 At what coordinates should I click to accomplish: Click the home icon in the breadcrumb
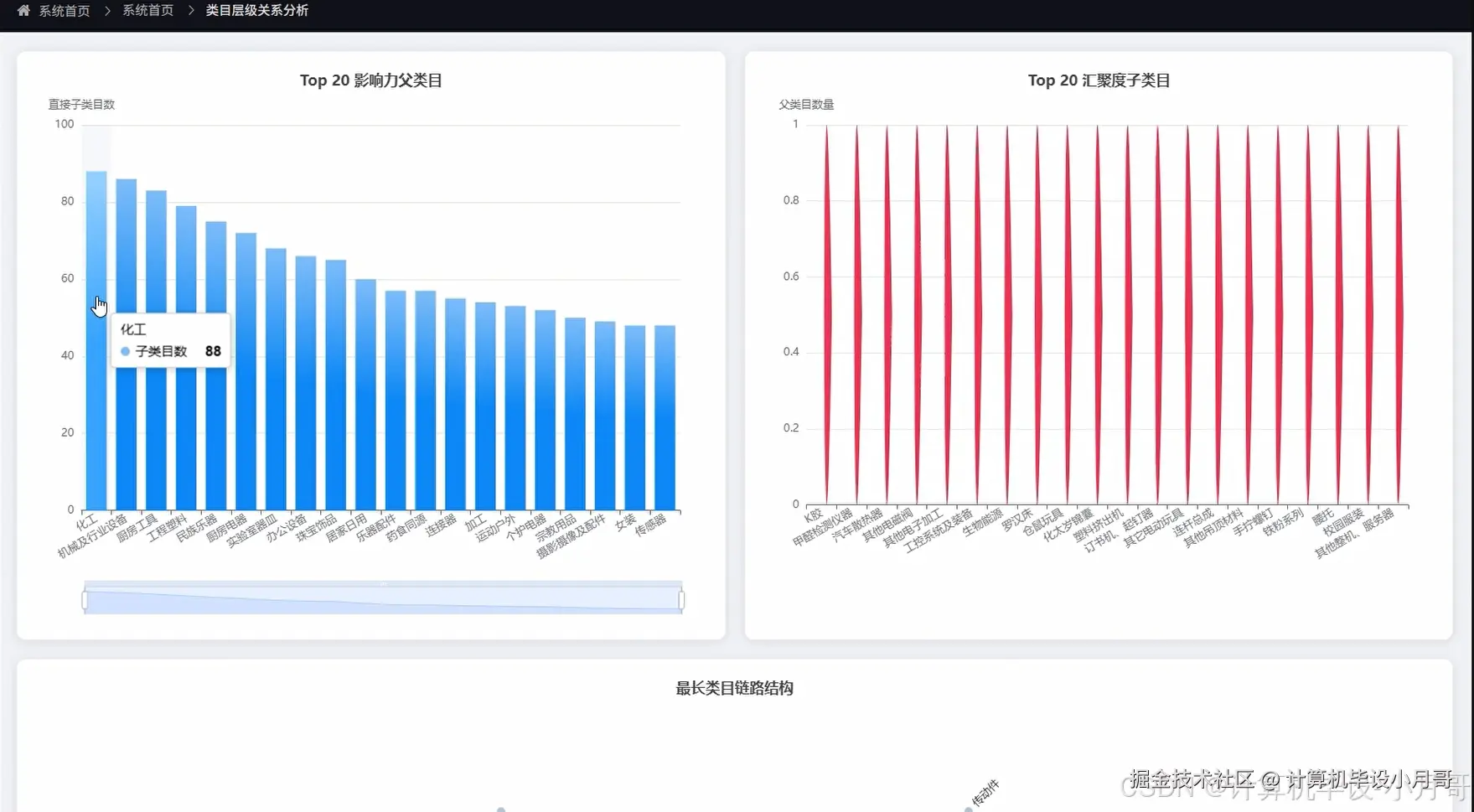coord(23,11)
